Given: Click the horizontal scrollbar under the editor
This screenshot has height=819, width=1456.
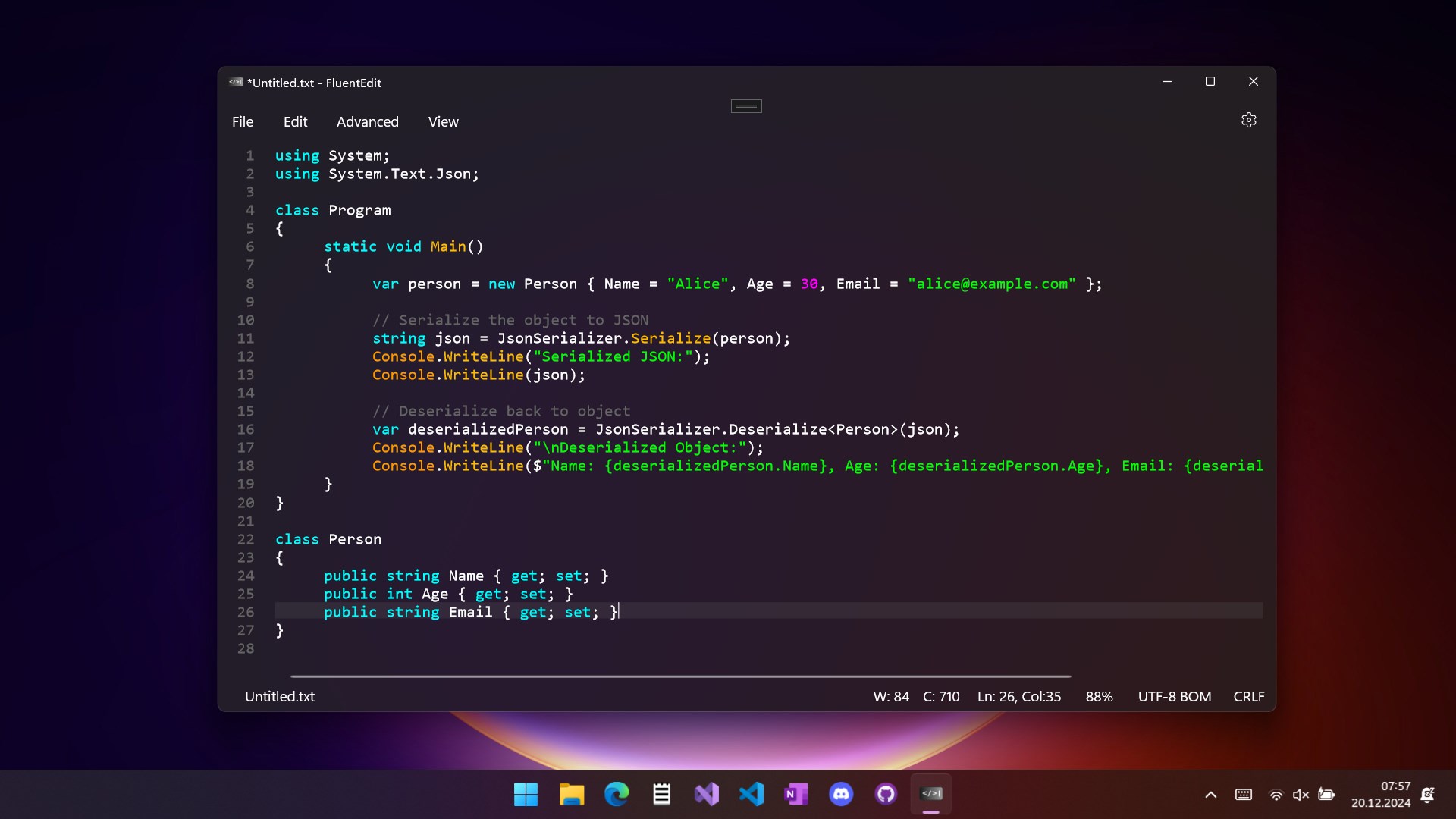Looking at the screenshot, I should pyautogui.click(x=680, y=676).
